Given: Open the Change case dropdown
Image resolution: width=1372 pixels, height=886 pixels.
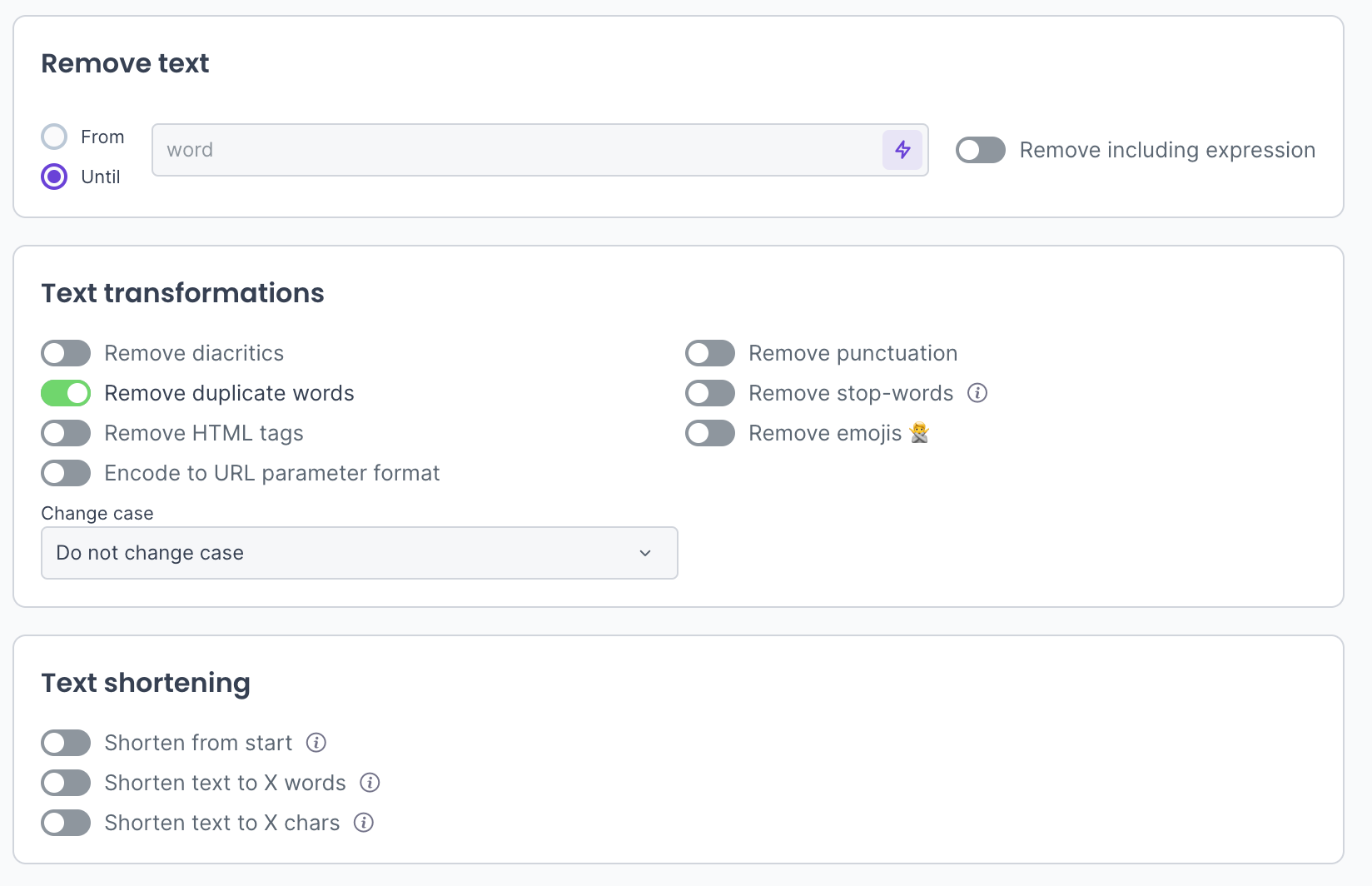Looking at the screenshot, I should 359,553.
